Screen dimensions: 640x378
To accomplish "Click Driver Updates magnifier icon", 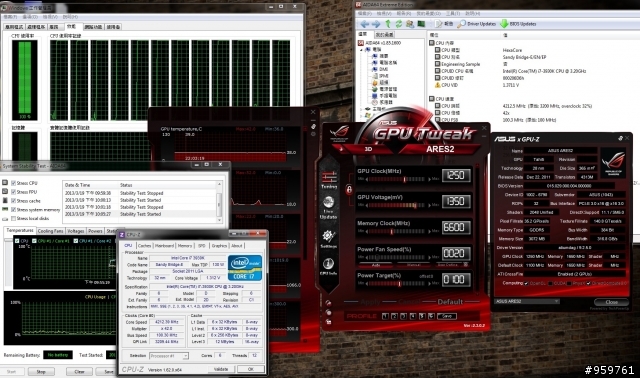I will tap(461, 24).
